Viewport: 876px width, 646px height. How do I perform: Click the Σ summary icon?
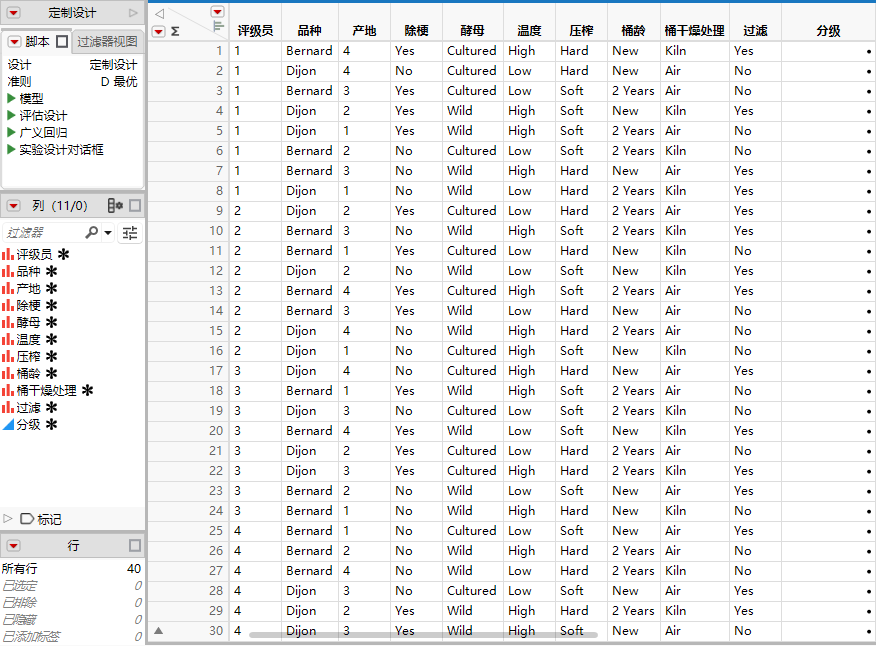pos(175,31)
